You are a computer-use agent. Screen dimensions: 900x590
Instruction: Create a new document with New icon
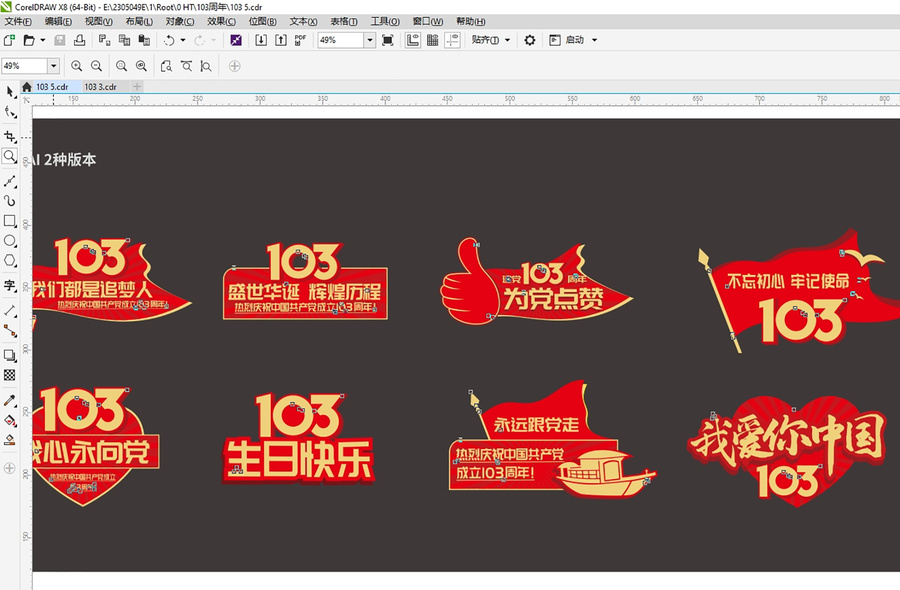coord(9,40)
